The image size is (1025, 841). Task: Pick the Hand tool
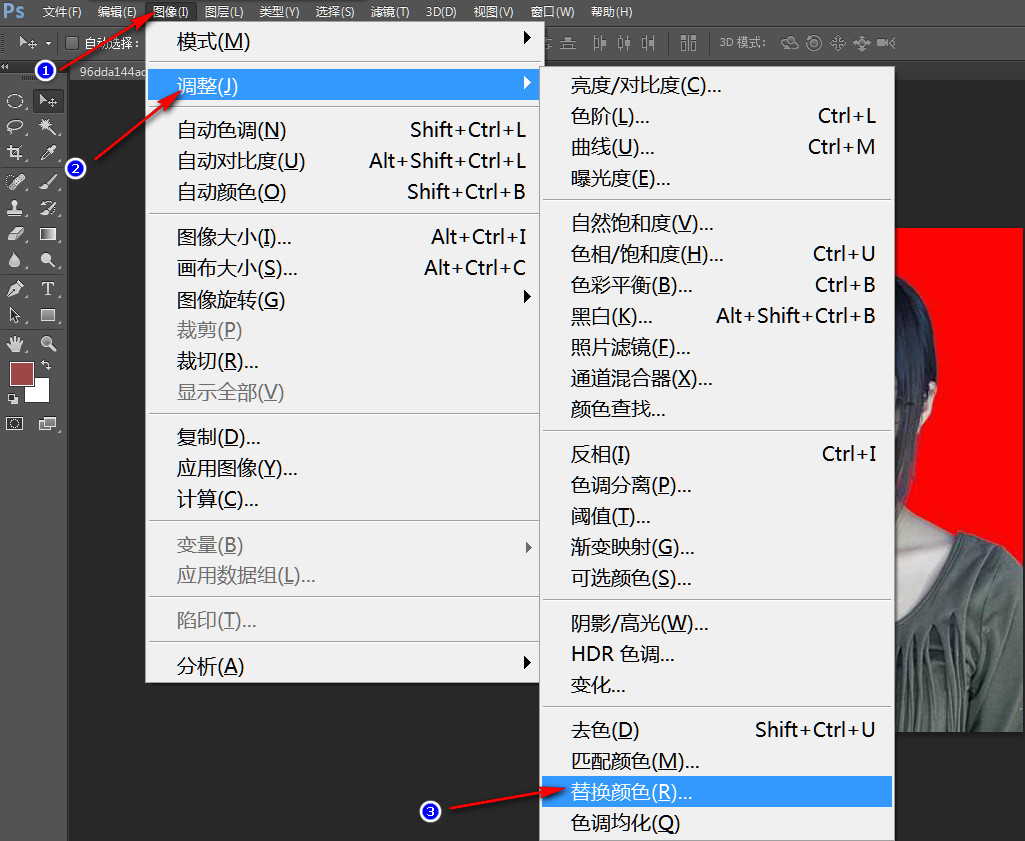pos(15,344)
